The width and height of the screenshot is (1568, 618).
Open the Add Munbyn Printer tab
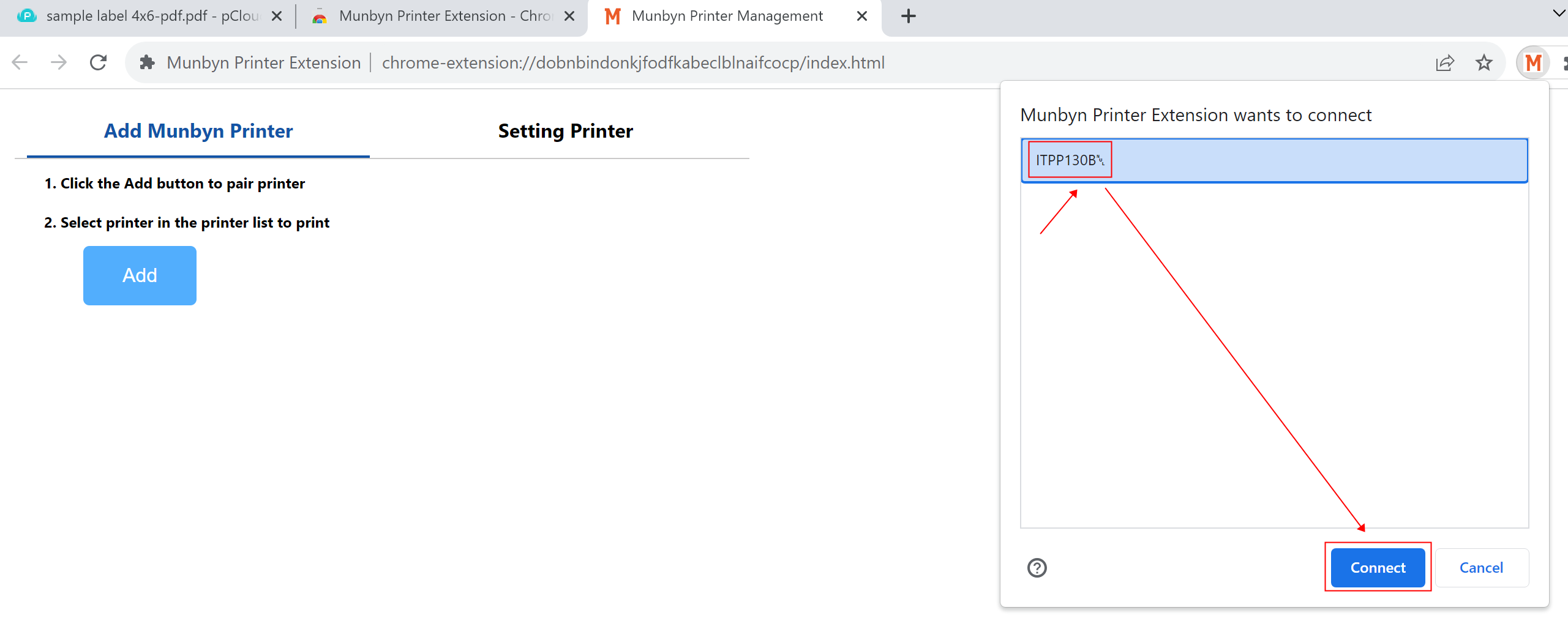coord(198,131)
